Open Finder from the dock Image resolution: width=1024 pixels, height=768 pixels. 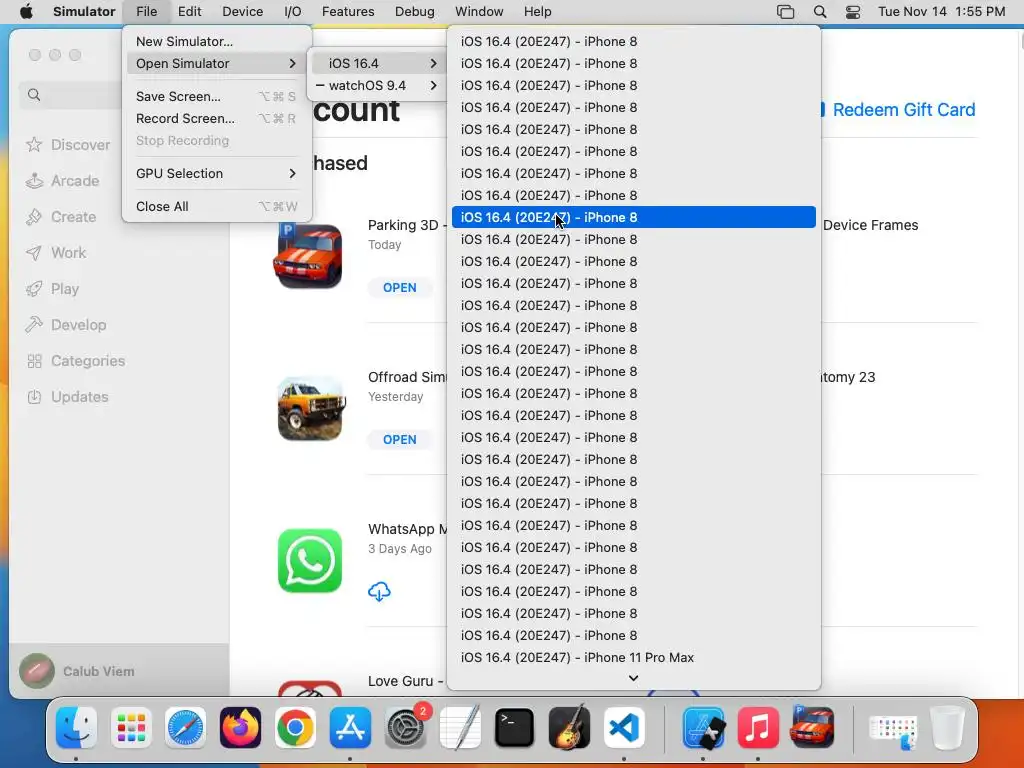76,728
